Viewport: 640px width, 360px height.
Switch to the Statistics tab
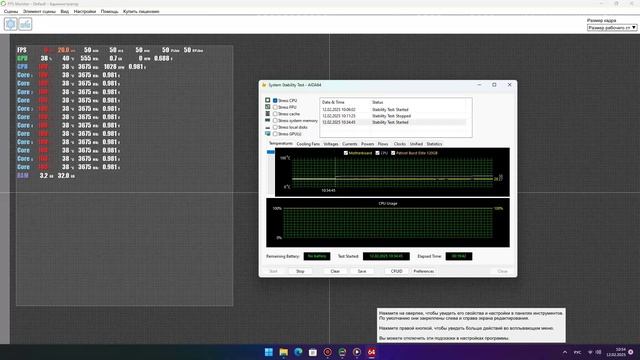[434, 144]
